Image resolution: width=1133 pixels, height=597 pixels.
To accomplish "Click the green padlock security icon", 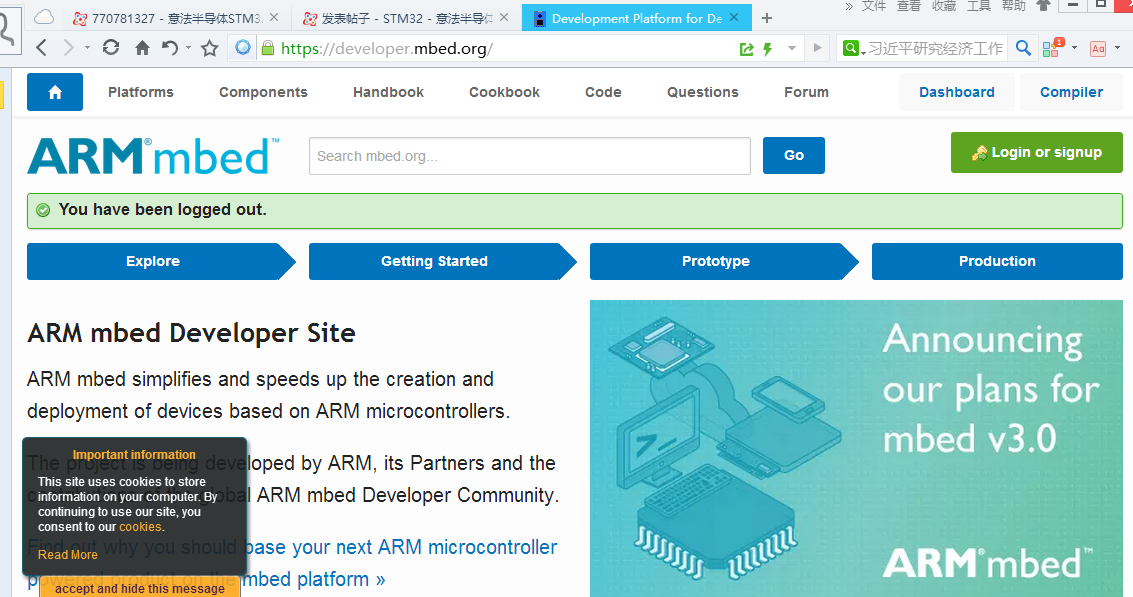I will point(267,48).
